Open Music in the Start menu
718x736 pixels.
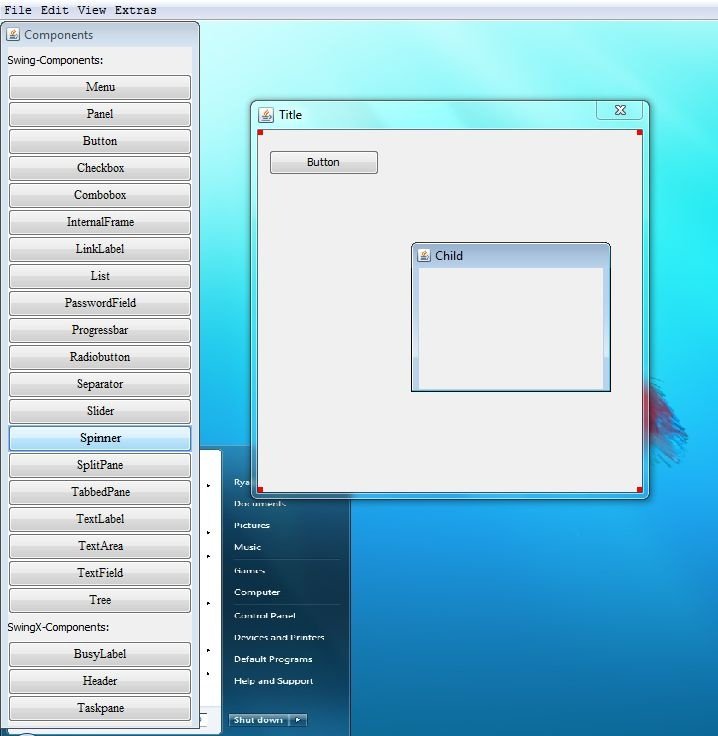pos(247,547)
